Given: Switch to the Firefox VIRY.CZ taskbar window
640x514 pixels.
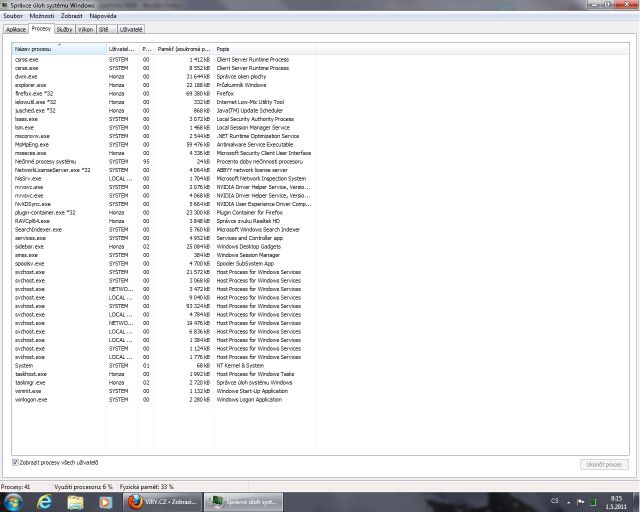Looking at the screenshot, I should 162,502.
